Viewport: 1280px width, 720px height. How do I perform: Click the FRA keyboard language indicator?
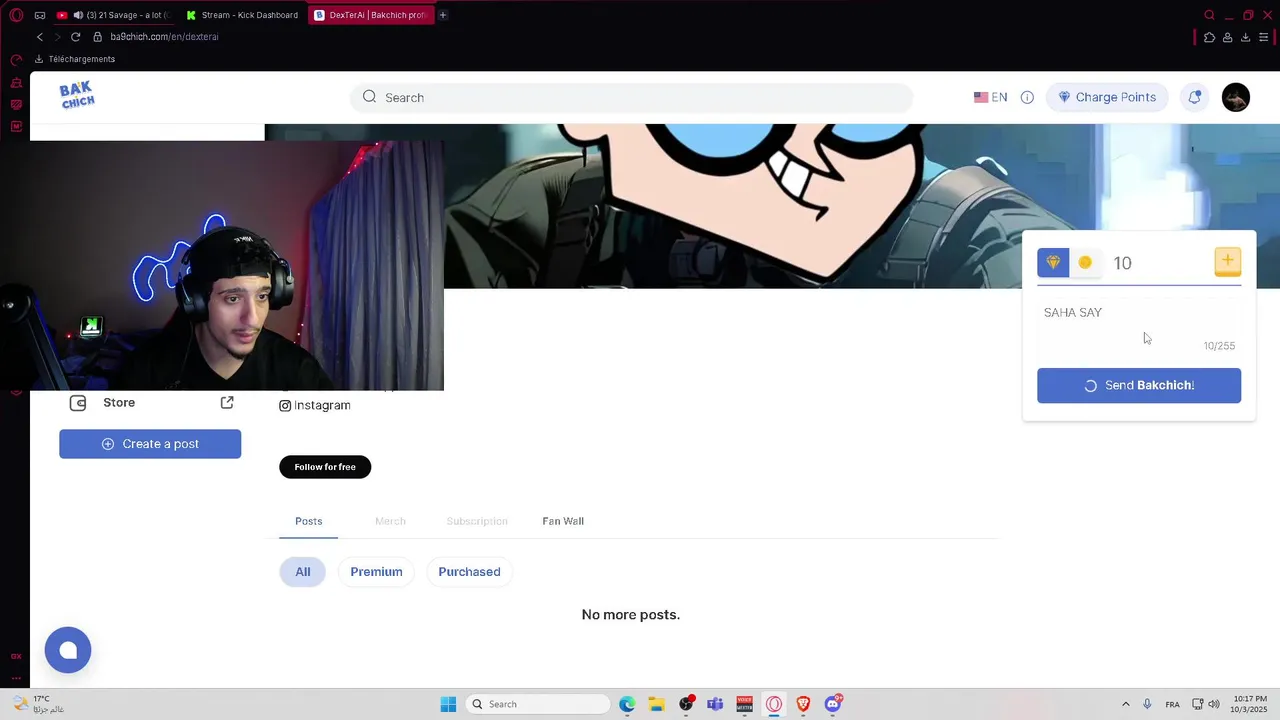(1172, 704)
